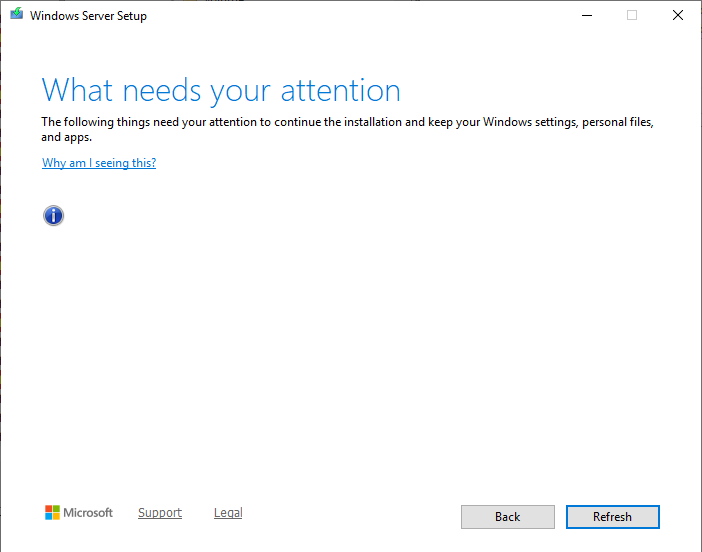Click the Windows Server Setup title bar icon

coord(17,14)
